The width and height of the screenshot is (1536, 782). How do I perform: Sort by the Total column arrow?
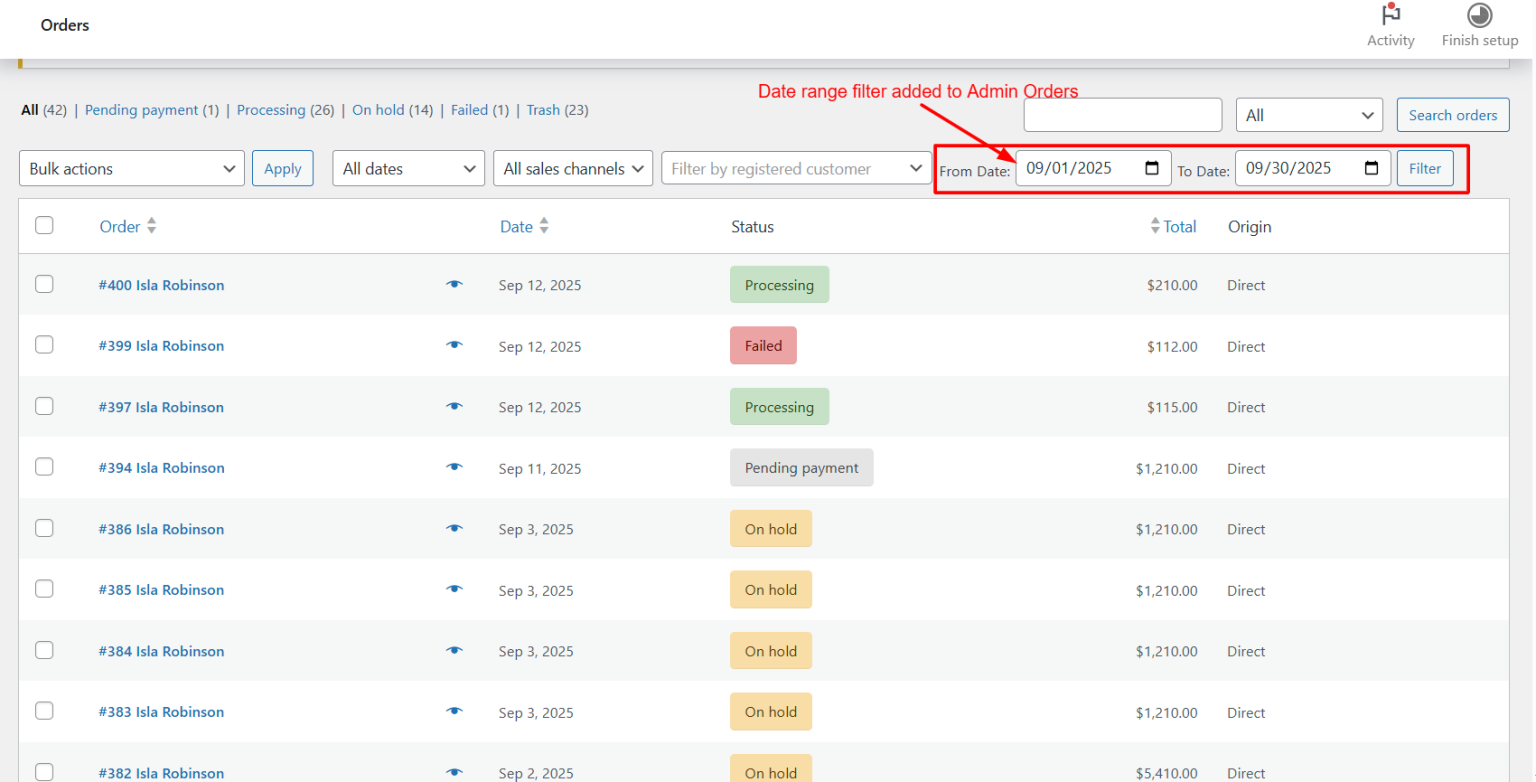(x=1155, y=226)
